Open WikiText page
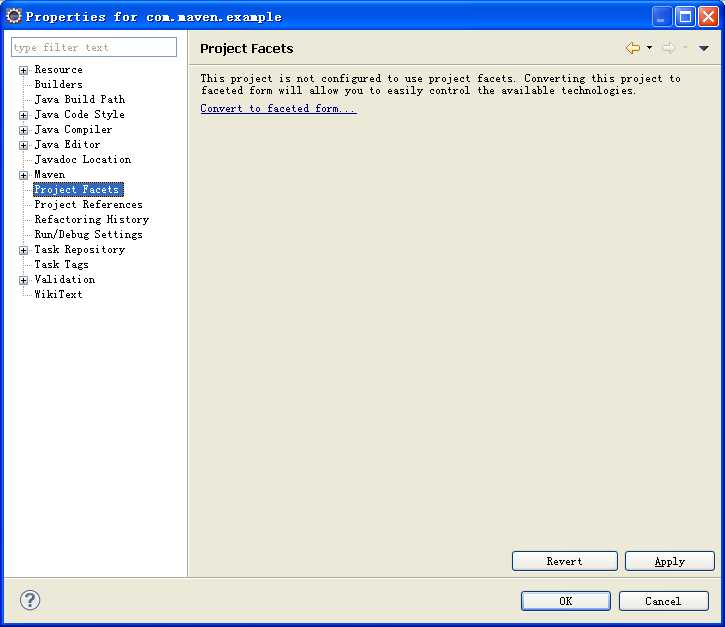This screenshot has height=627, width=725. click(59, 295)
